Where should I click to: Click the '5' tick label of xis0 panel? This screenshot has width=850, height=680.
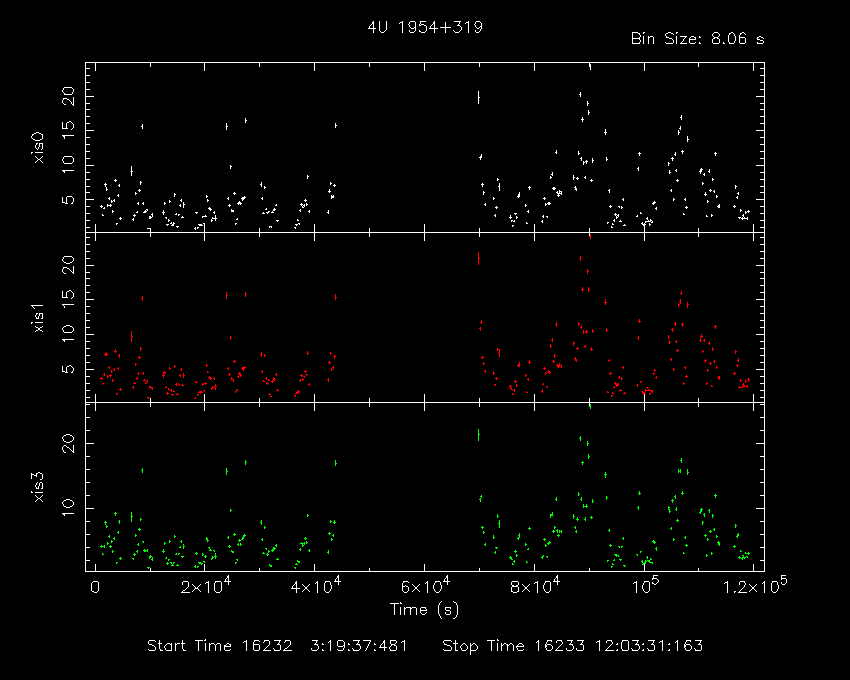click(69, 200)
